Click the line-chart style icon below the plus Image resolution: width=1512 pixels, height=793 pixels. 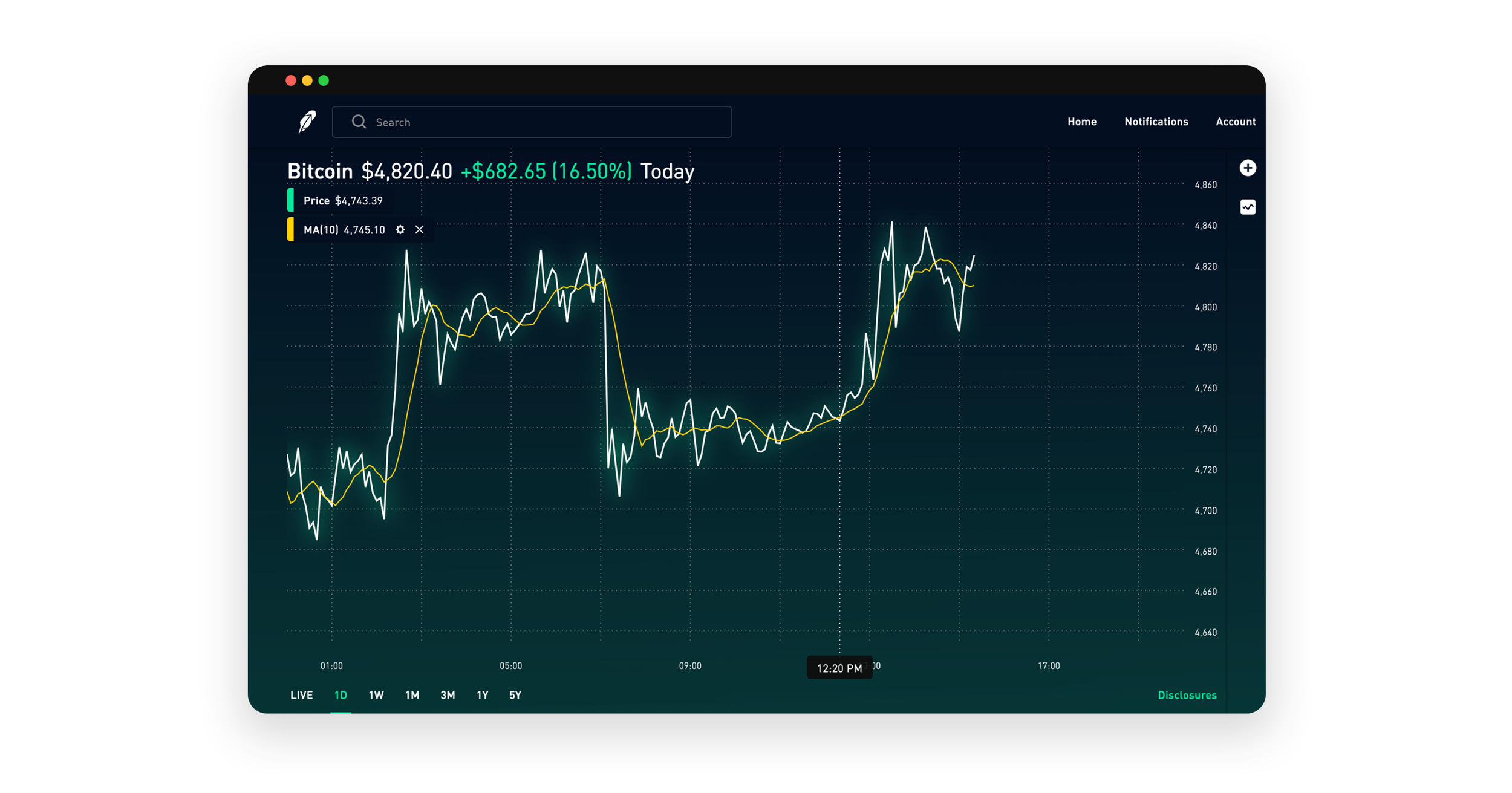coord(1248,207)
